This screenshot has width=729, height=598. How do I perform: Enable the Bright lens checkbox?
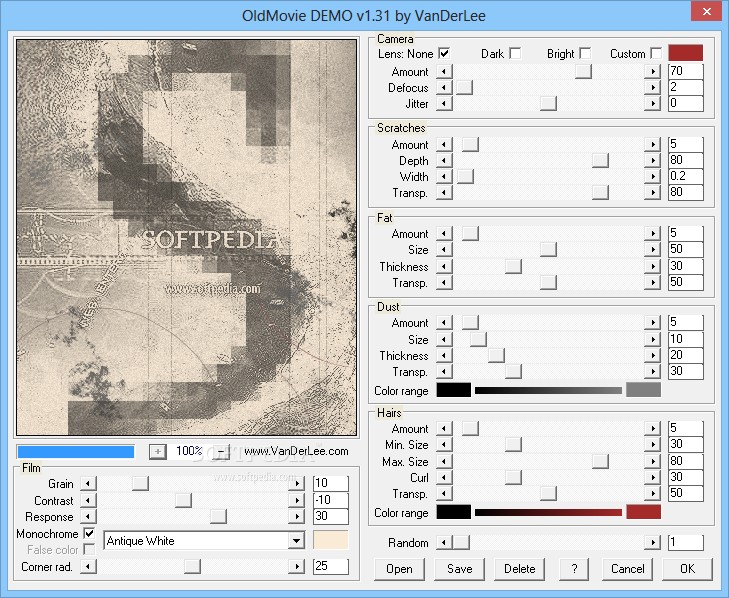(x=585, y=53)
